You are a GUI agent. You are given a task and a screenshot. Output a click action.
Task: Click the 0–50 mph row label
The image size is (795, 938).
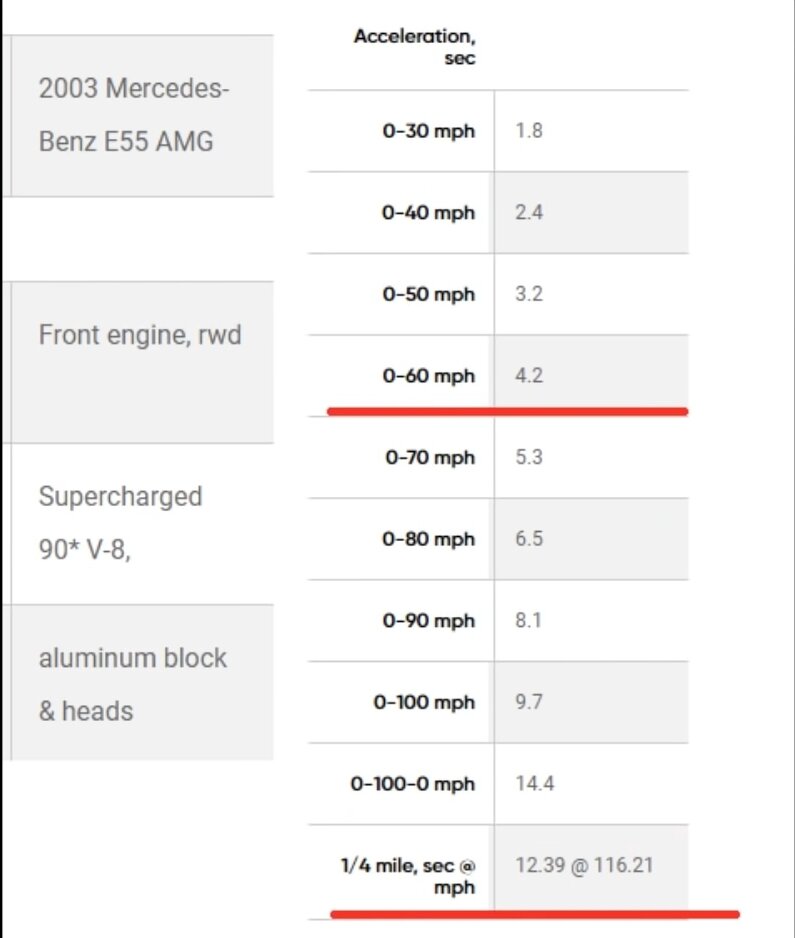[428, 295]
